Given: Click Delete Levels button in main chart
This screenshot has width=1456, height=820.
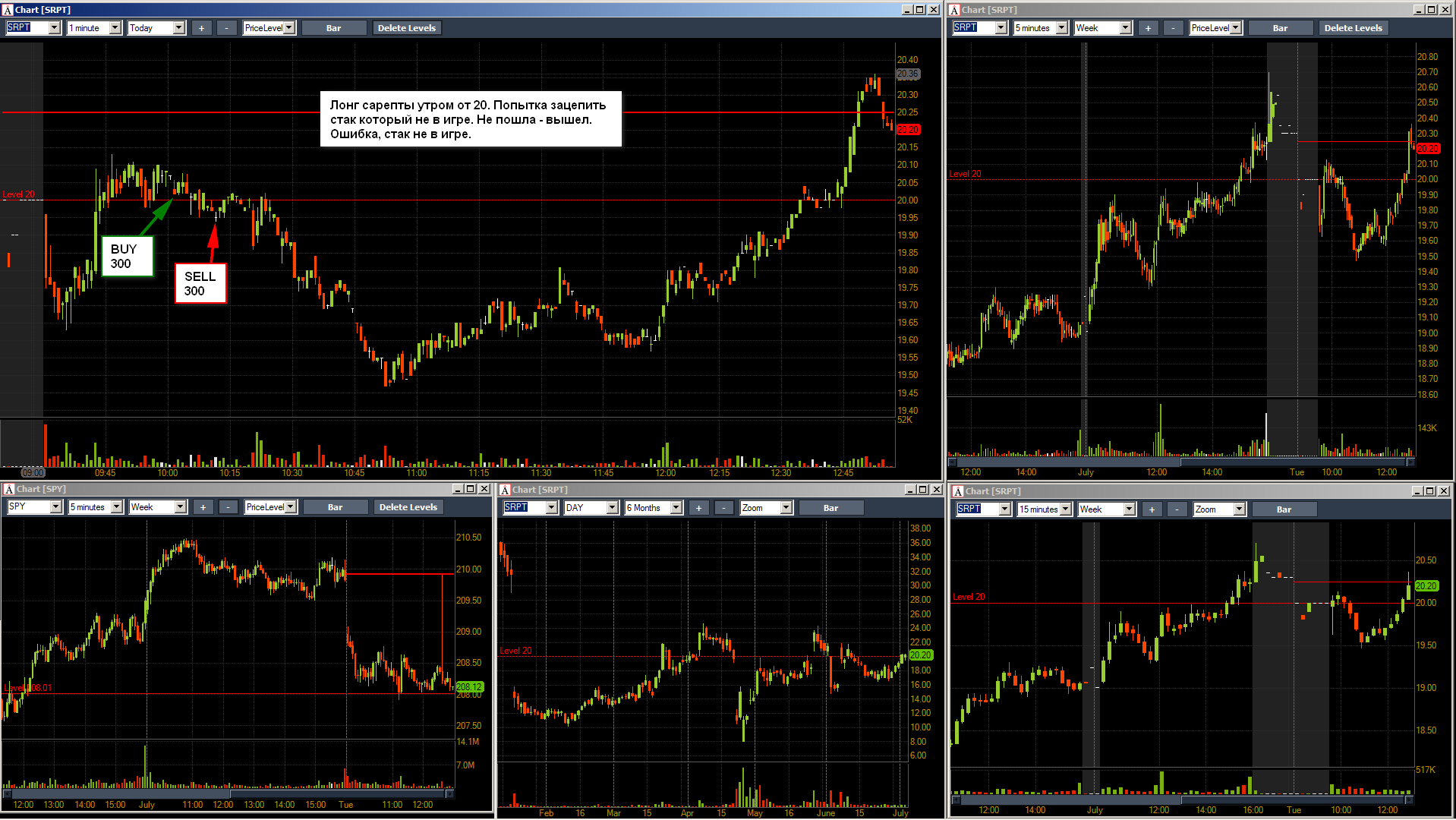Looking at the screenshot, I should [407, 28].
